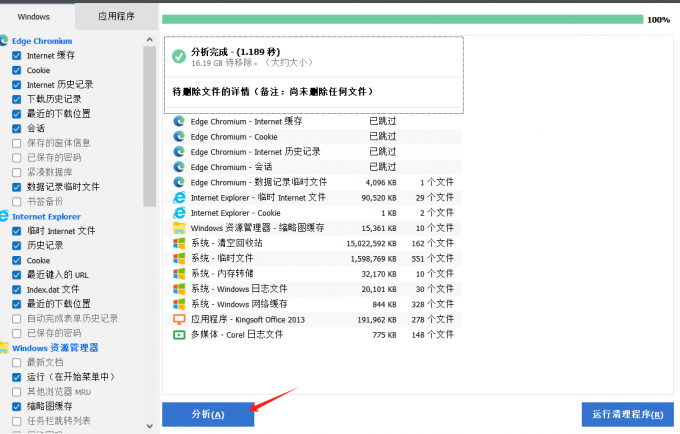
Task: Uncheck Index.dat 文件 checkbox
Action: pos(16,289)
